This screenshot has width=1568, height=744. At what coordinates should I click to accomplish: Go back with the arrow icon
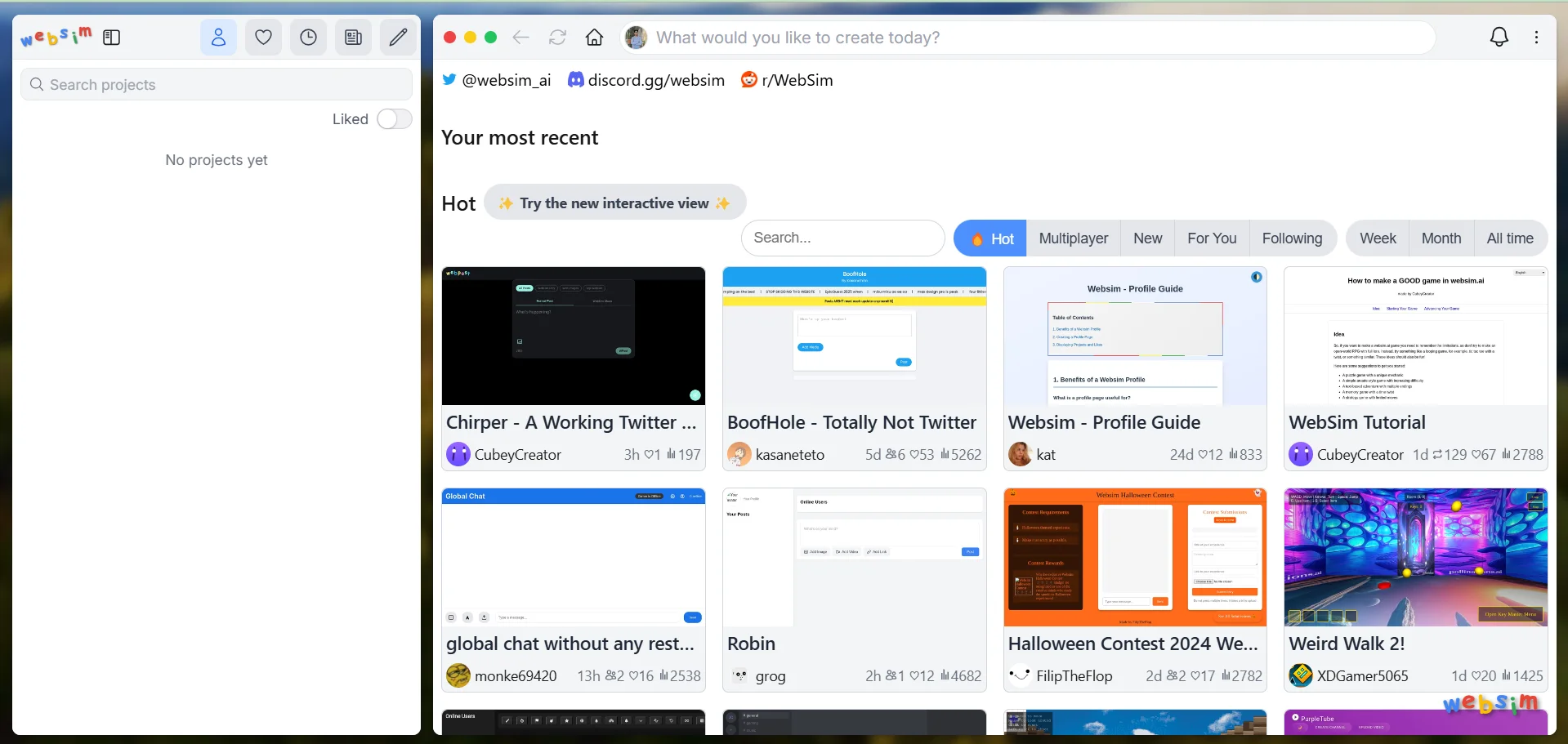click(x=520, y=38)
